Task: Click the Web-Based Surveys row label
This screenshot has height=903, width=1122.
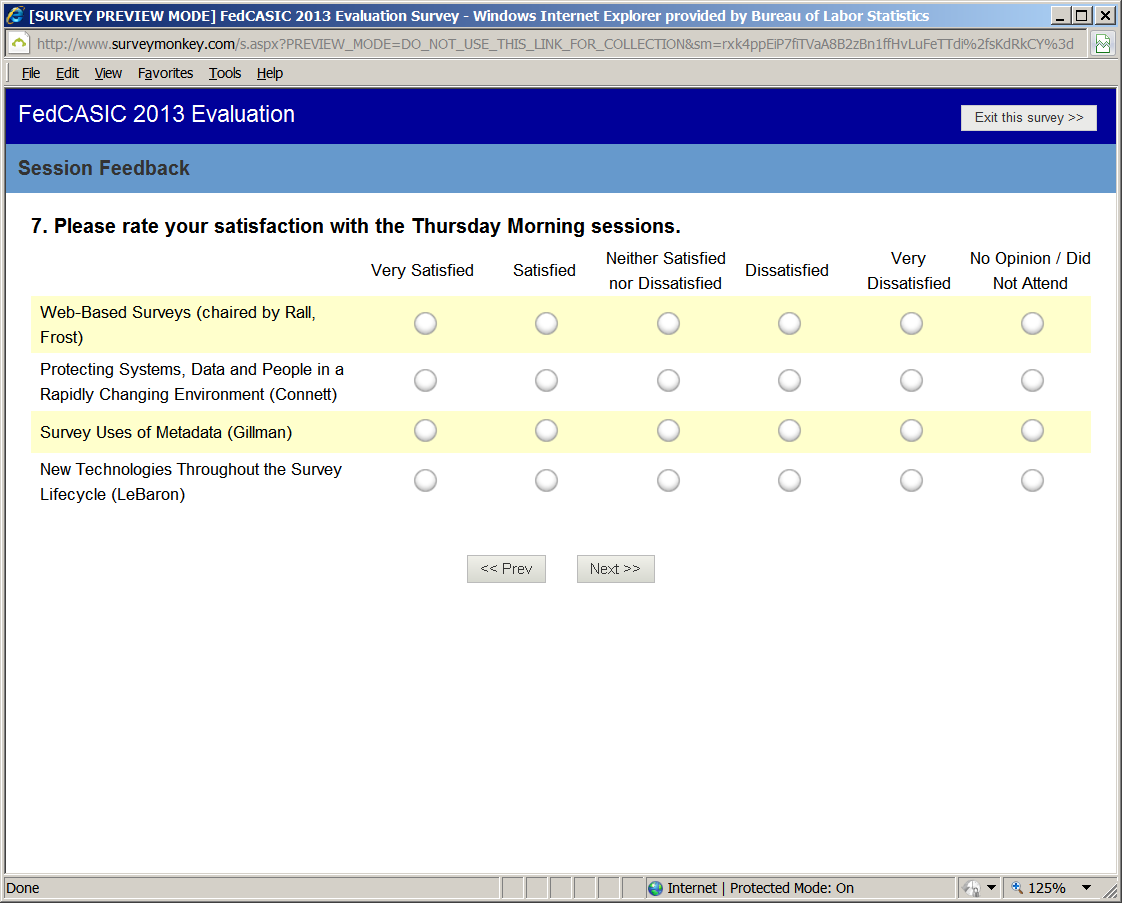Action: point(177,325)
